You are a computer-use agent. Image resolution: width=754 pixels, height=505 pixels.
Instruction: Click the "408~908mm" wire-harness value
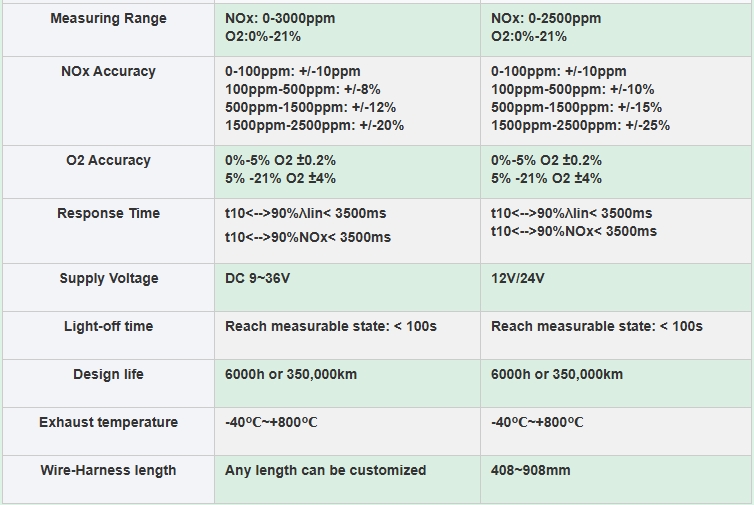click(x=531, y=471)
